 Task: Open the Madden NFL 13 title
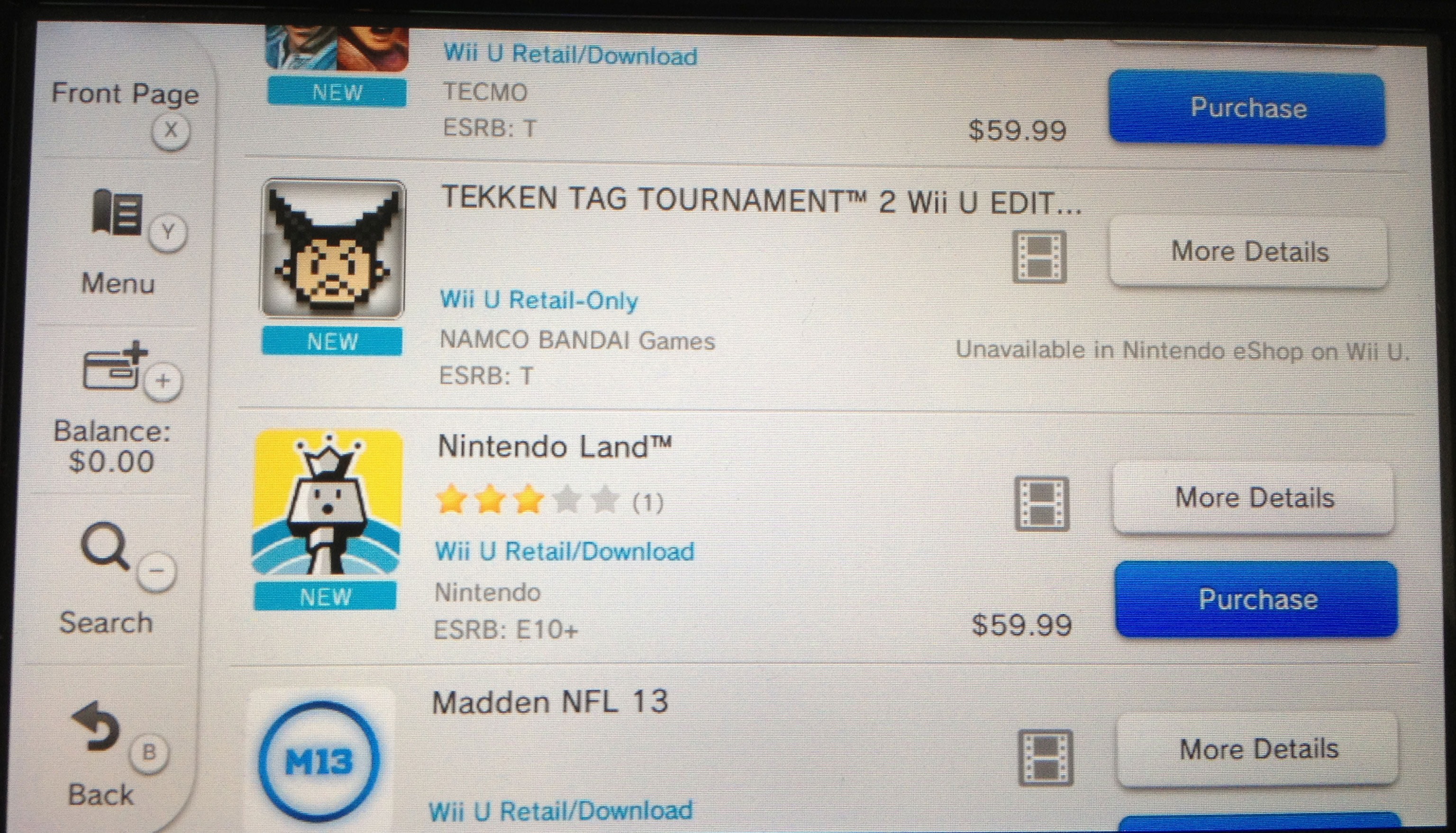(550, 702)
